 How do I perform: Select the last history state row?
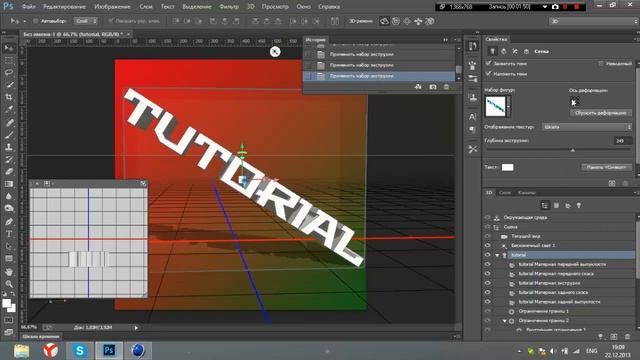pyautogui.click(x=378, y=76)
